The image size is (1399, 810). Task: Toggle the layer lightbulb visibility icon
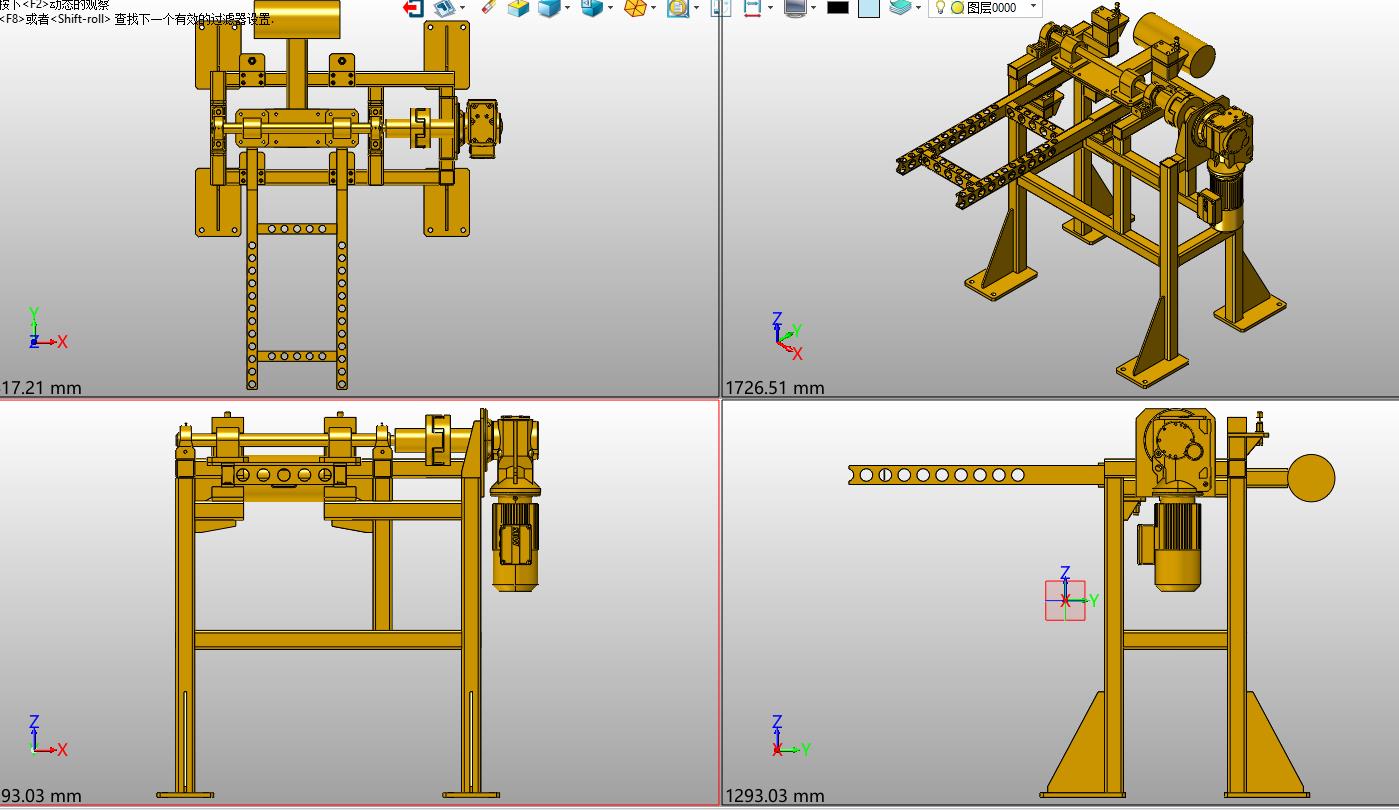pyautogui.click(x=940, y=7)
